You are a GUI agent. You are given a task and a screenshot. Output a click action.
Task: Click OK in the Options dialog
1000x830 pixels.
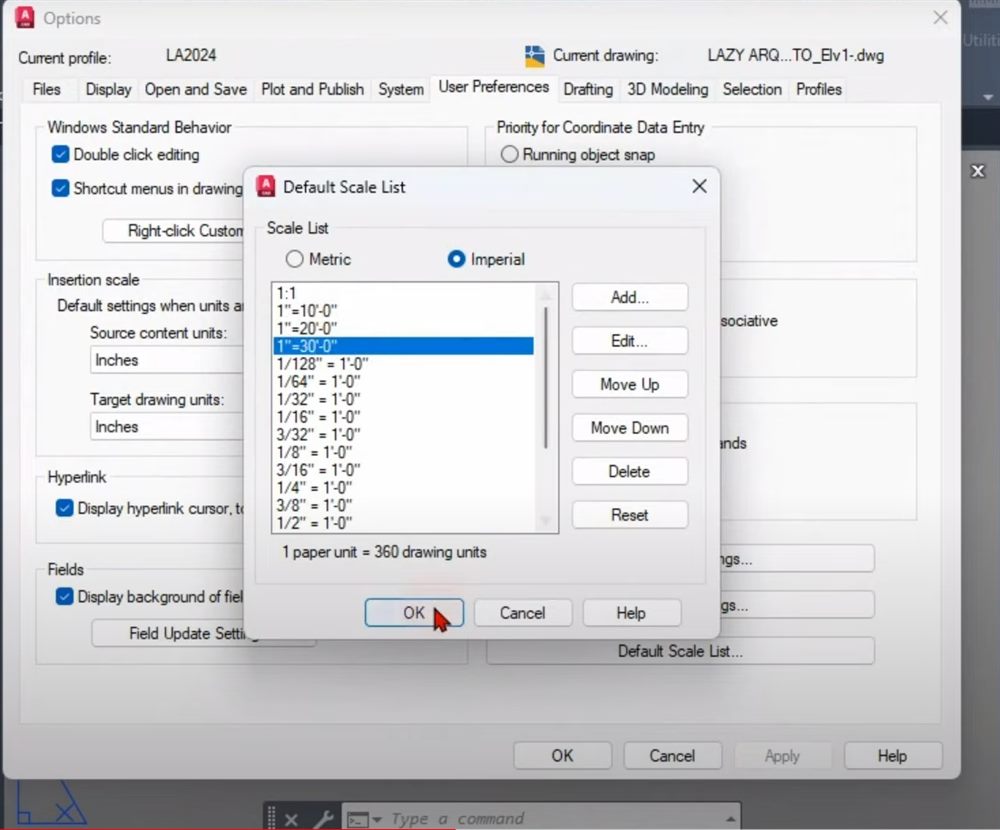coord(562,755)
